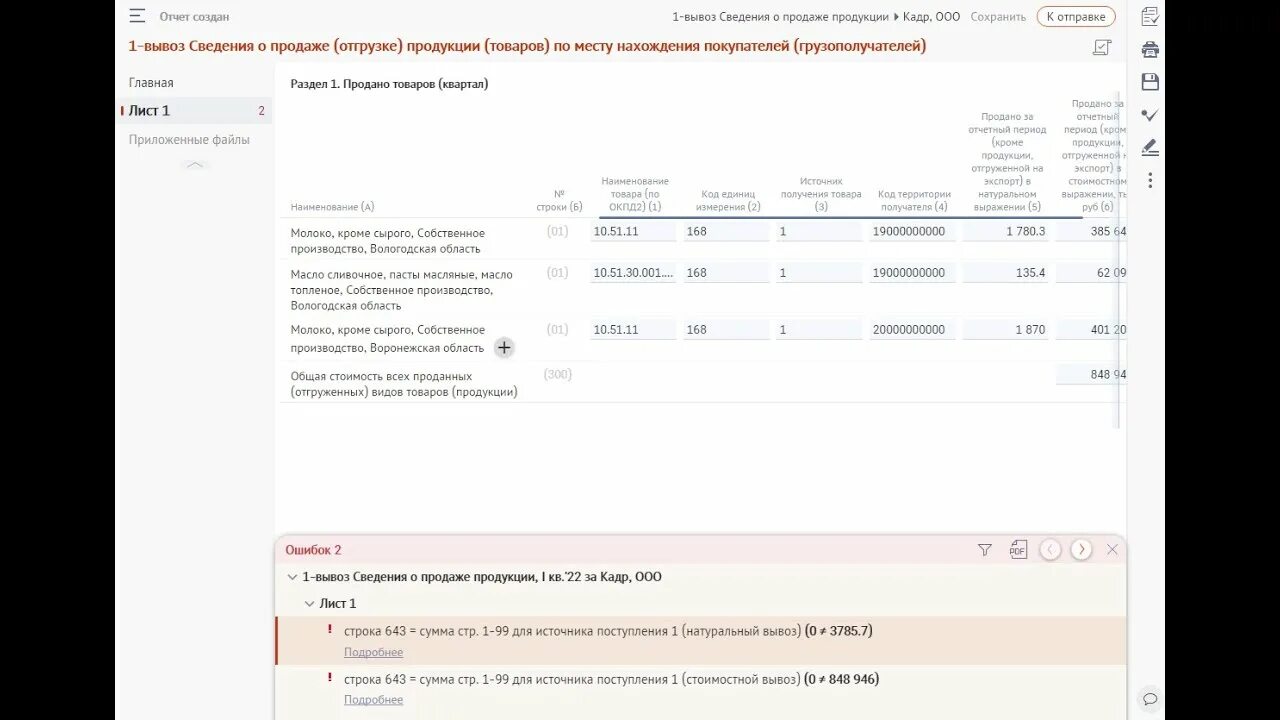Click Отчет создан status text
Screen dimensions: 1280x720
click(194, 17)
